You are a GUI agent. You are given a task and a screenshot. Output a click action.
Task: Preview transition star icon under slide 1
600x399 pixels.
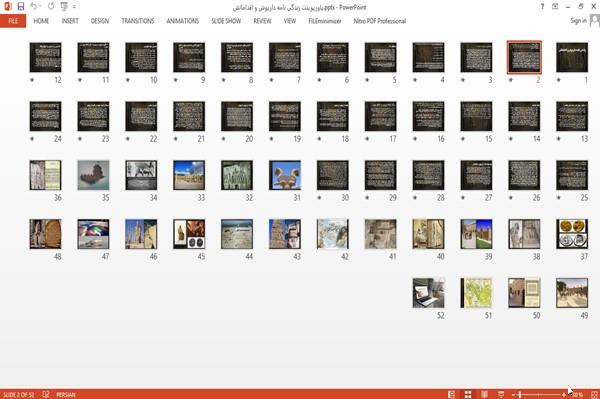(x=558, y=80)
